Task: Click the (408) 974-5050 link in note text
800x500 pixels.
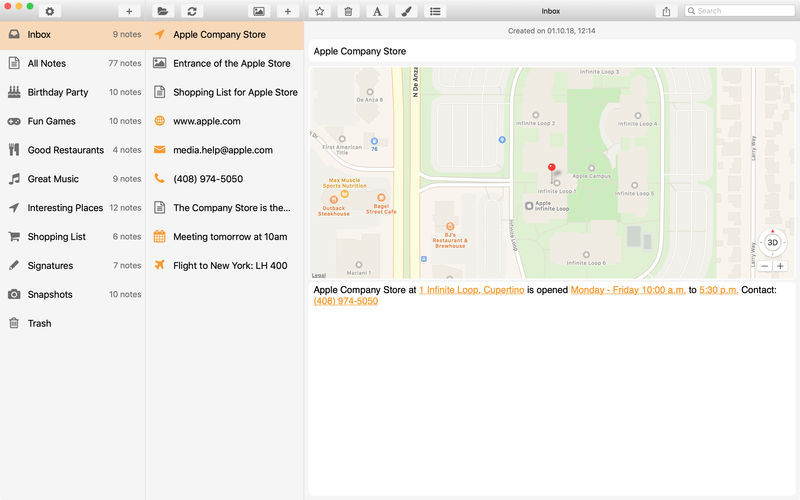Action: 345,301
